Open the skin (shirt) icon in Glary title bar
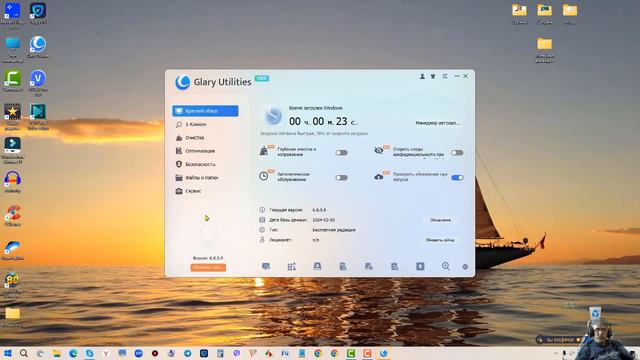Screen dimensions: 640x360 (x=433, y=76)
